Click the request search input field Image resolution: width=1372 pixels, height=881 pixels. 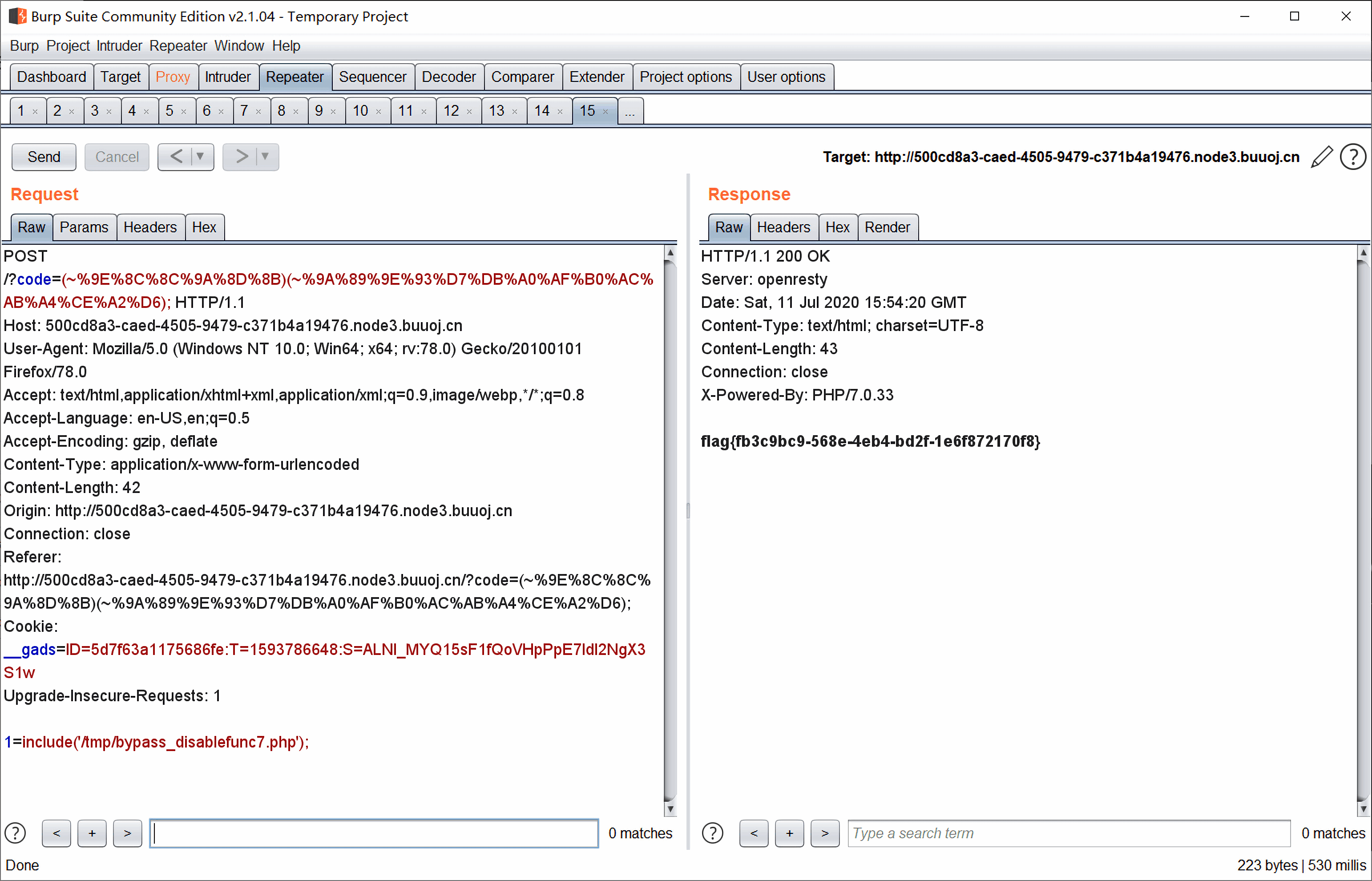click(374, 833)
